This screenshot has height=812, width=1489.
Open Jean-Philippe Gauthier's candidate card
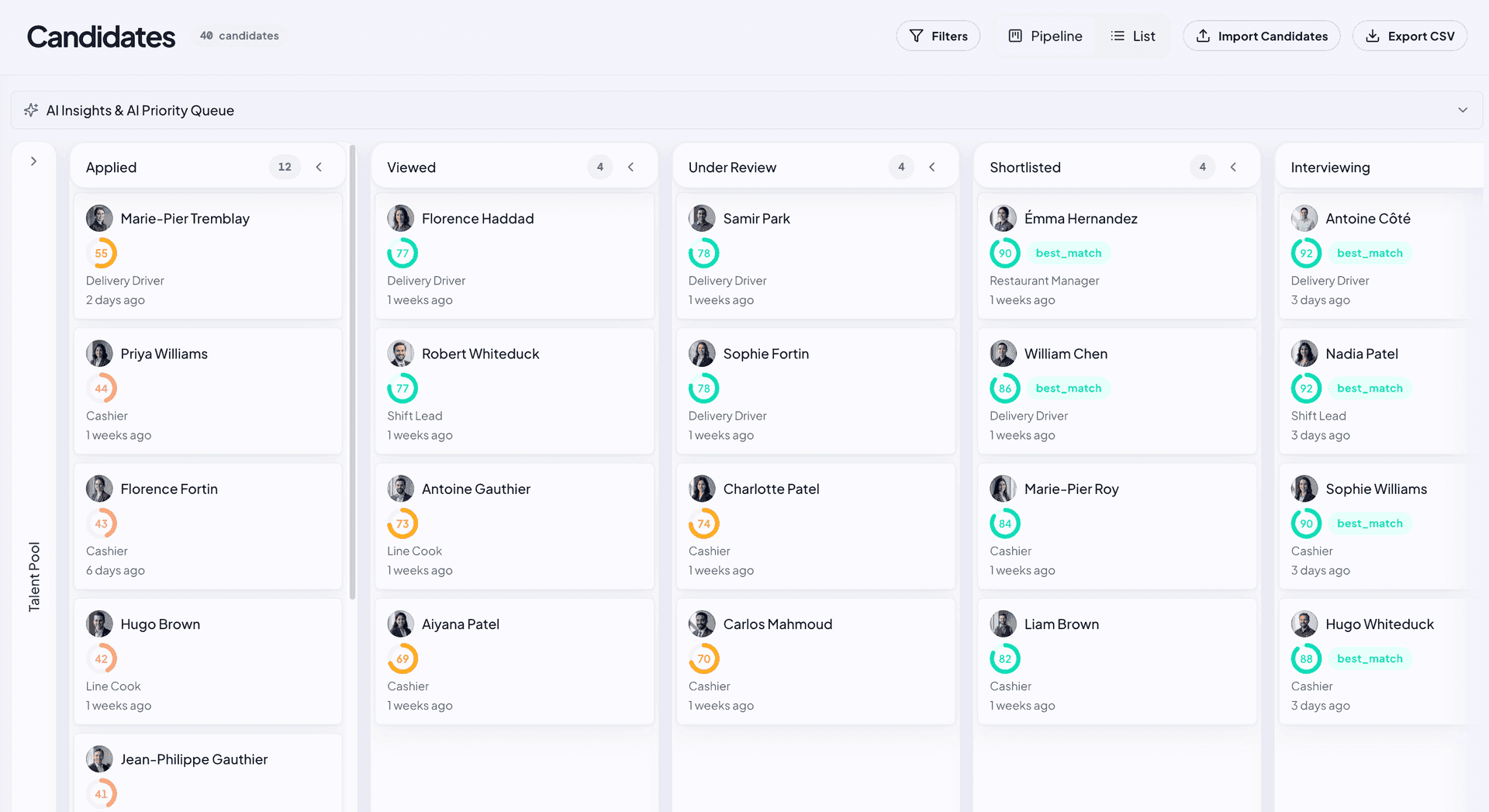pyautogui.click(x=208, y=772)
